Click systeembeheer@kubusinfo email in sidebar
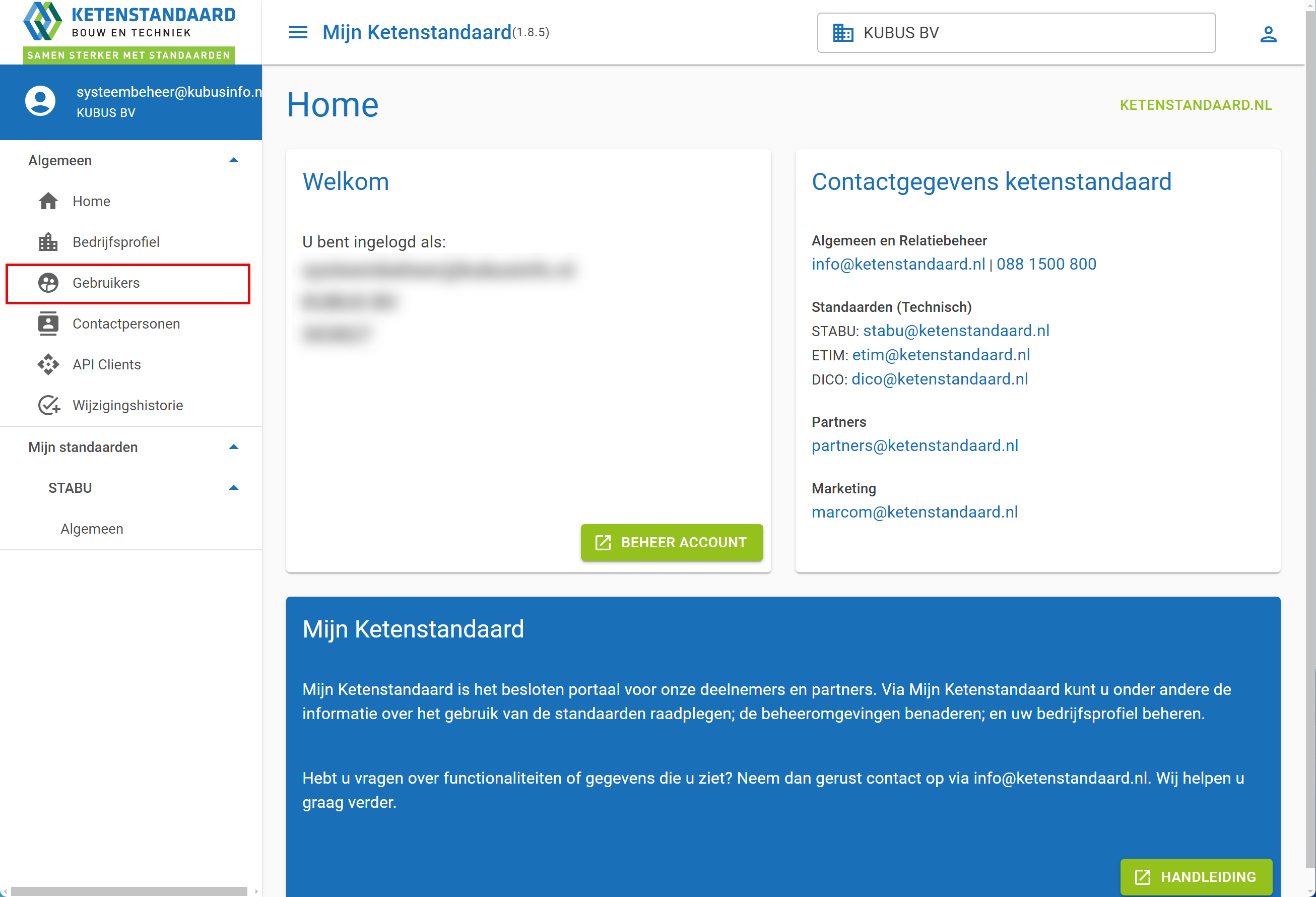1316x897 pixels. (169, 92)
